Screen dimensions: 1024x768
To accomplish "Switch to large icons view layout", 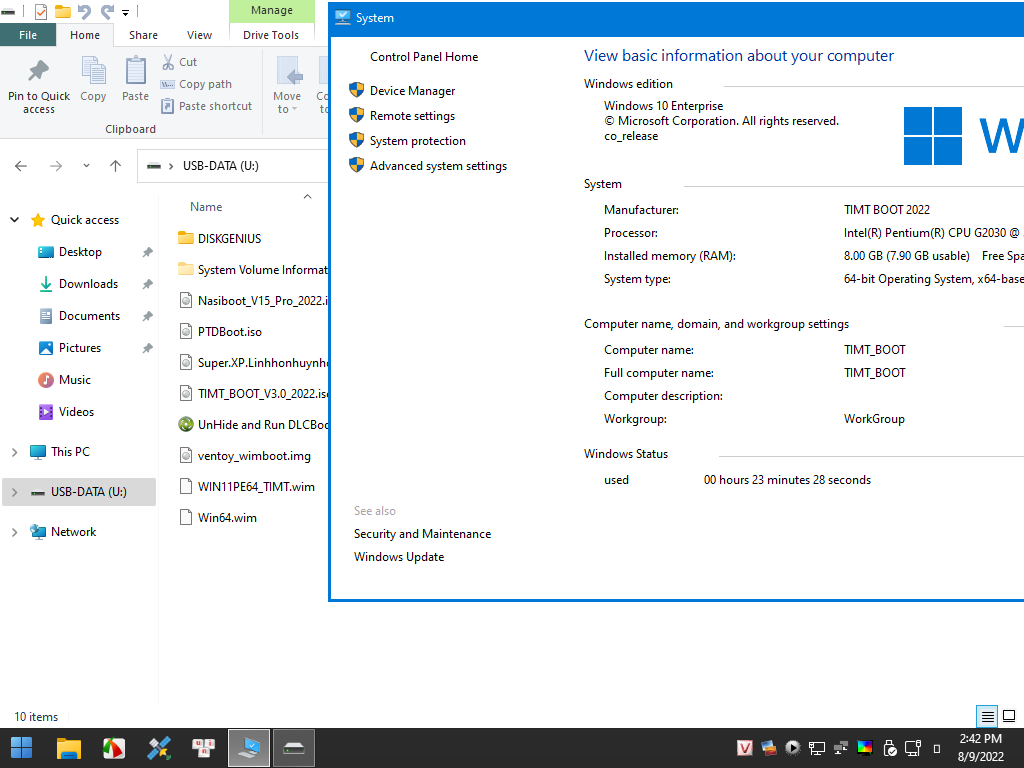I will pos(1009,716).
